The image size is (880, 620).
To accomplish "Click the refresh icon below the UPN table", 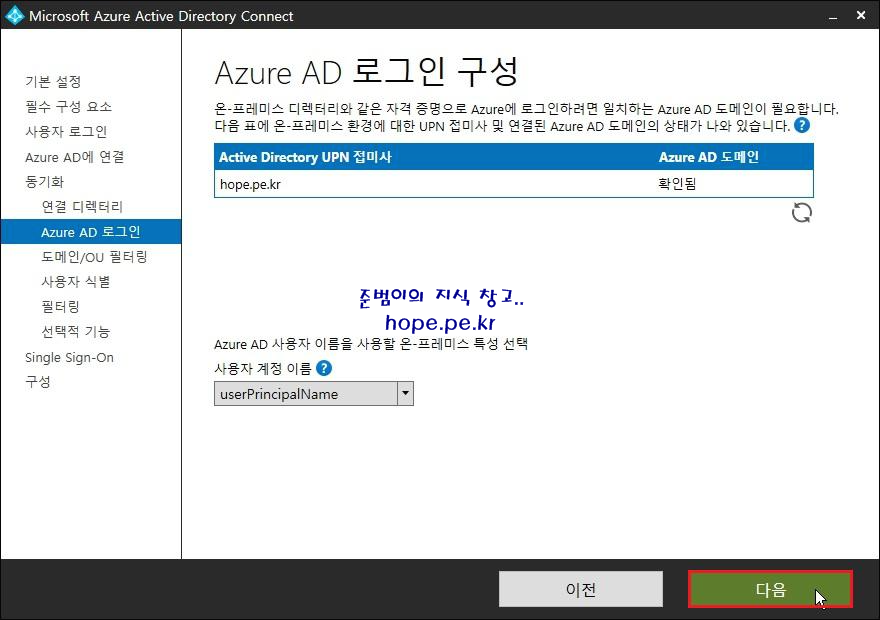I will coord(801,213).
